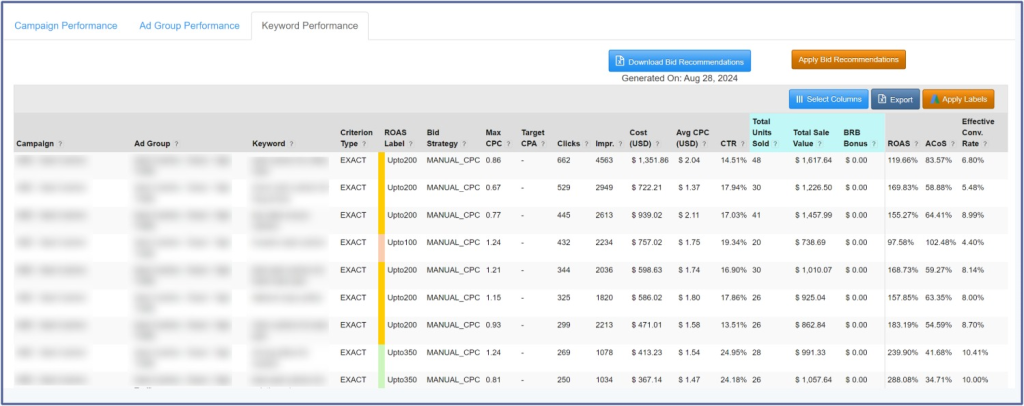
Task: Click the help icon beside Keyword header
Action: 291,144
